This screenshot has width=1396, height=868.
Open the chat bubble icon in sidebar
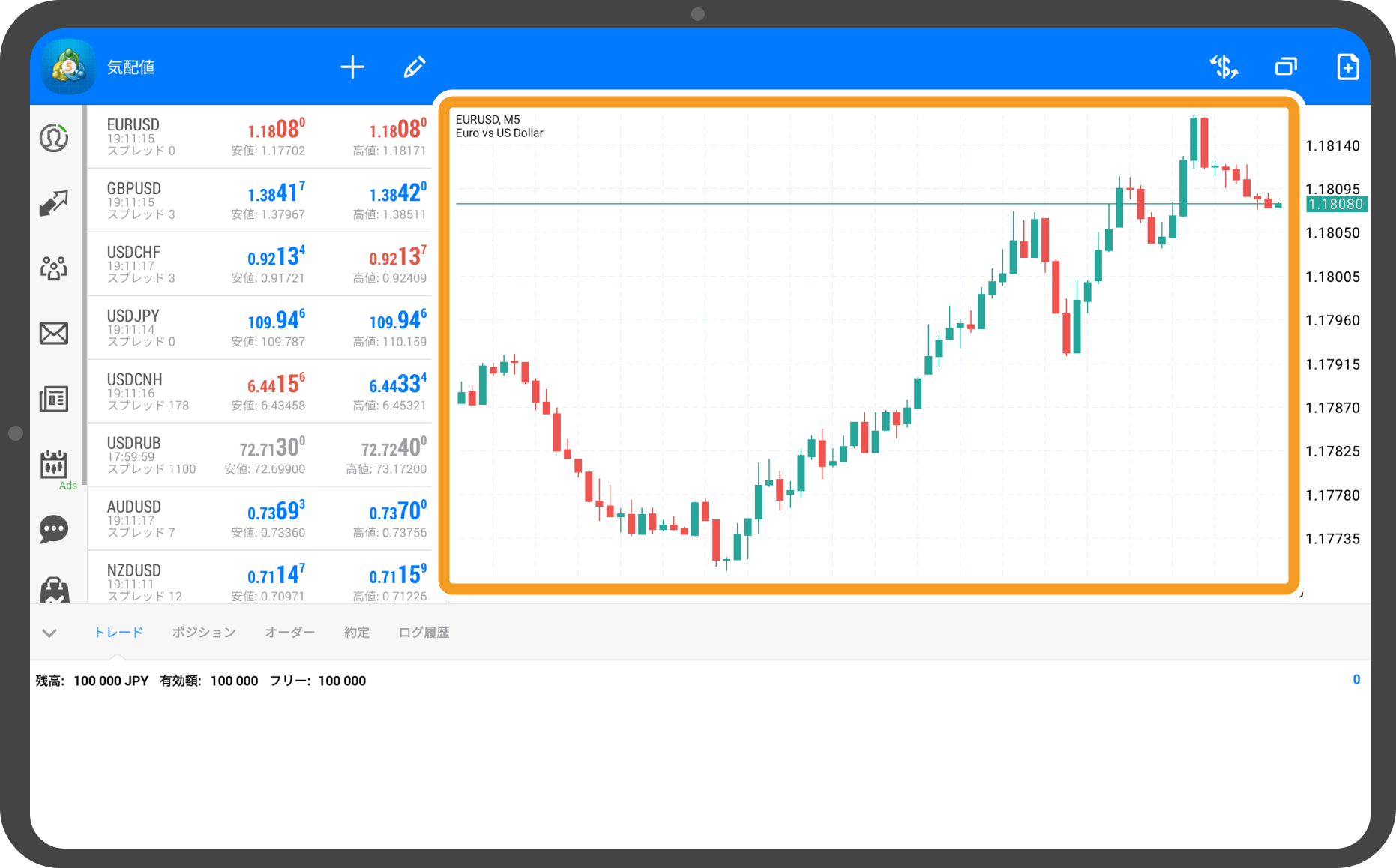point(54,529)
